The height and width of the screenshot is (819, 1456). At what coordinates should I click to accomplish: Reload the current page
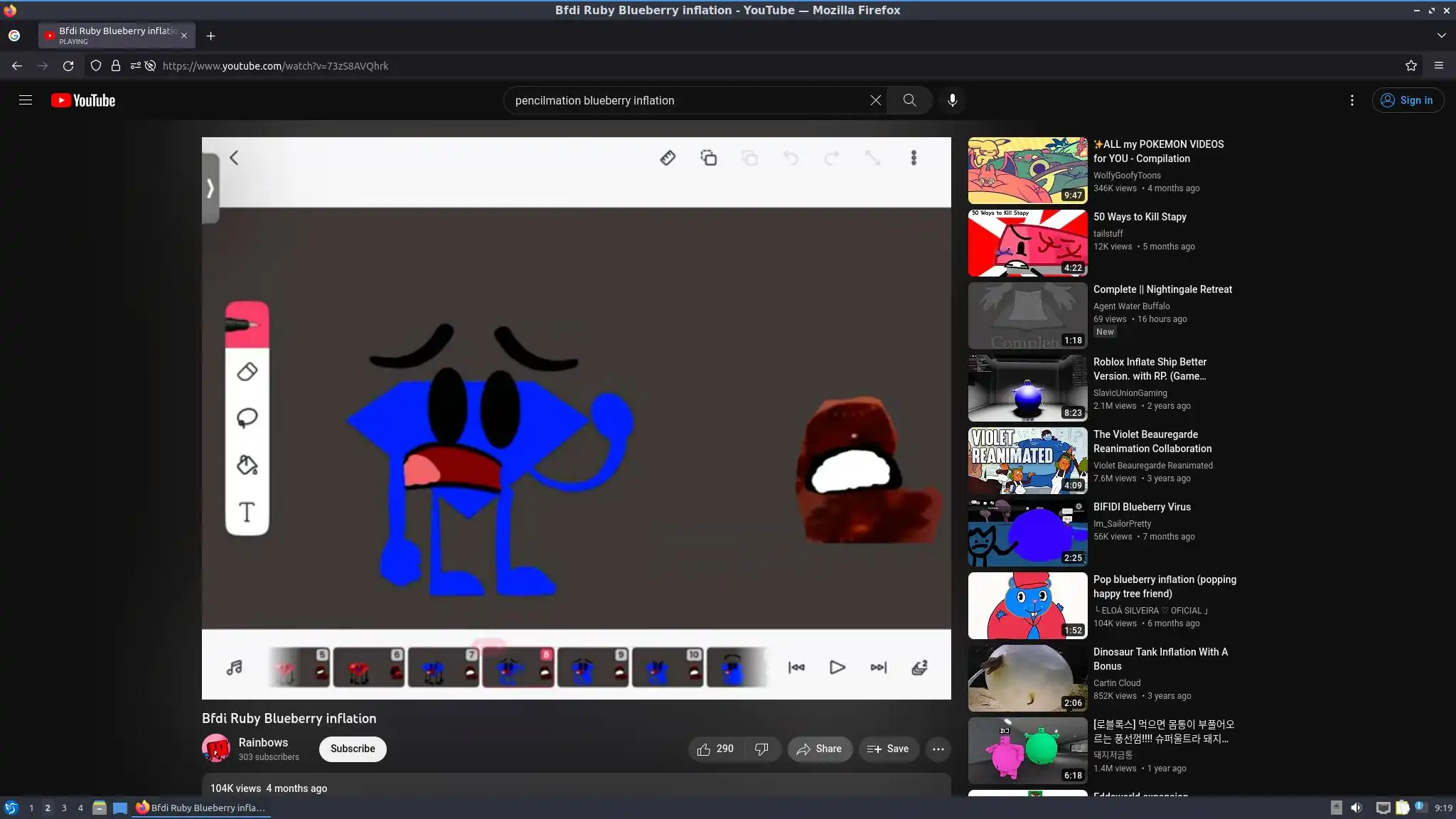68,65
